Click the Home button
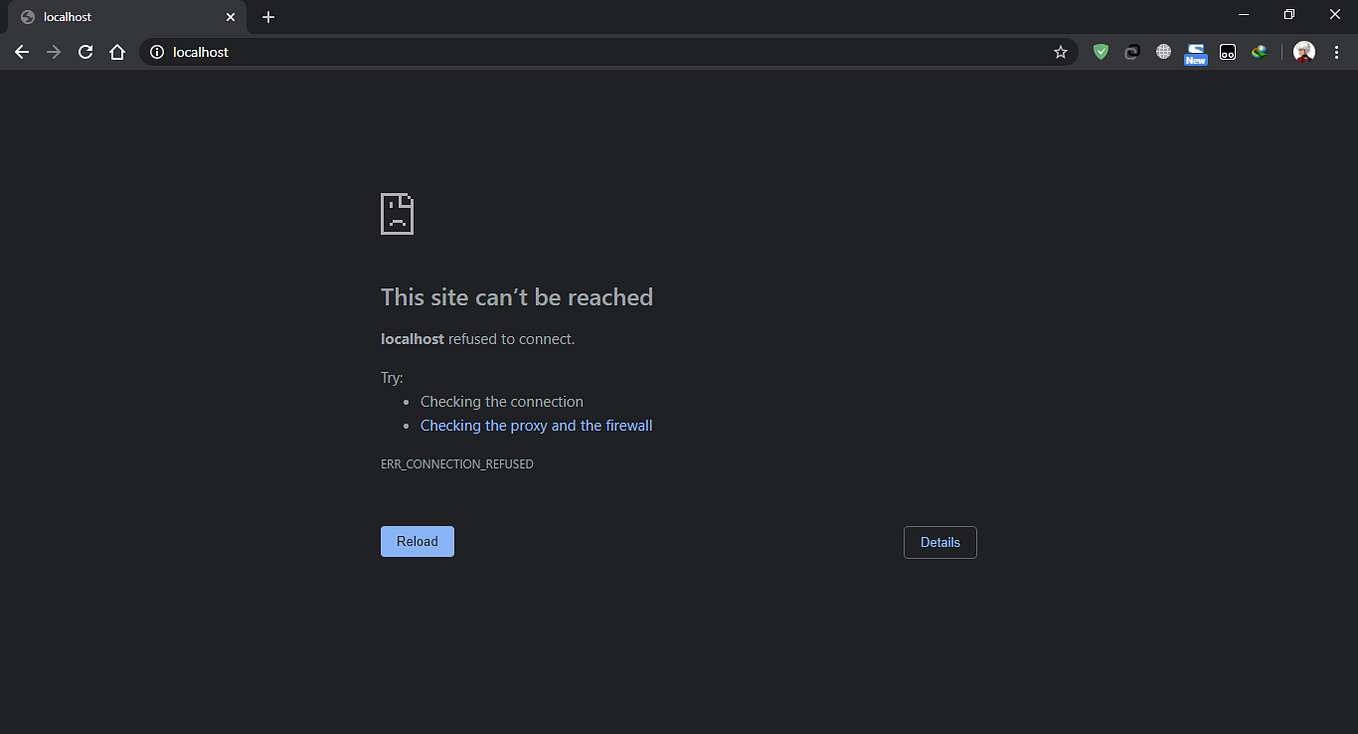Viewport: 1358px width, 734px height. (117, 51)
